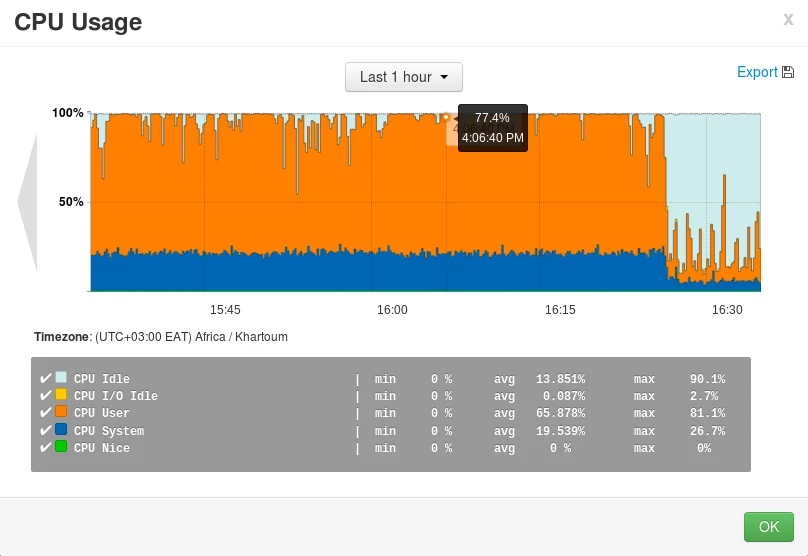Click the CPU Idle legend label
This screenshot has height=556, width=808.
click(x=102, y=379)
